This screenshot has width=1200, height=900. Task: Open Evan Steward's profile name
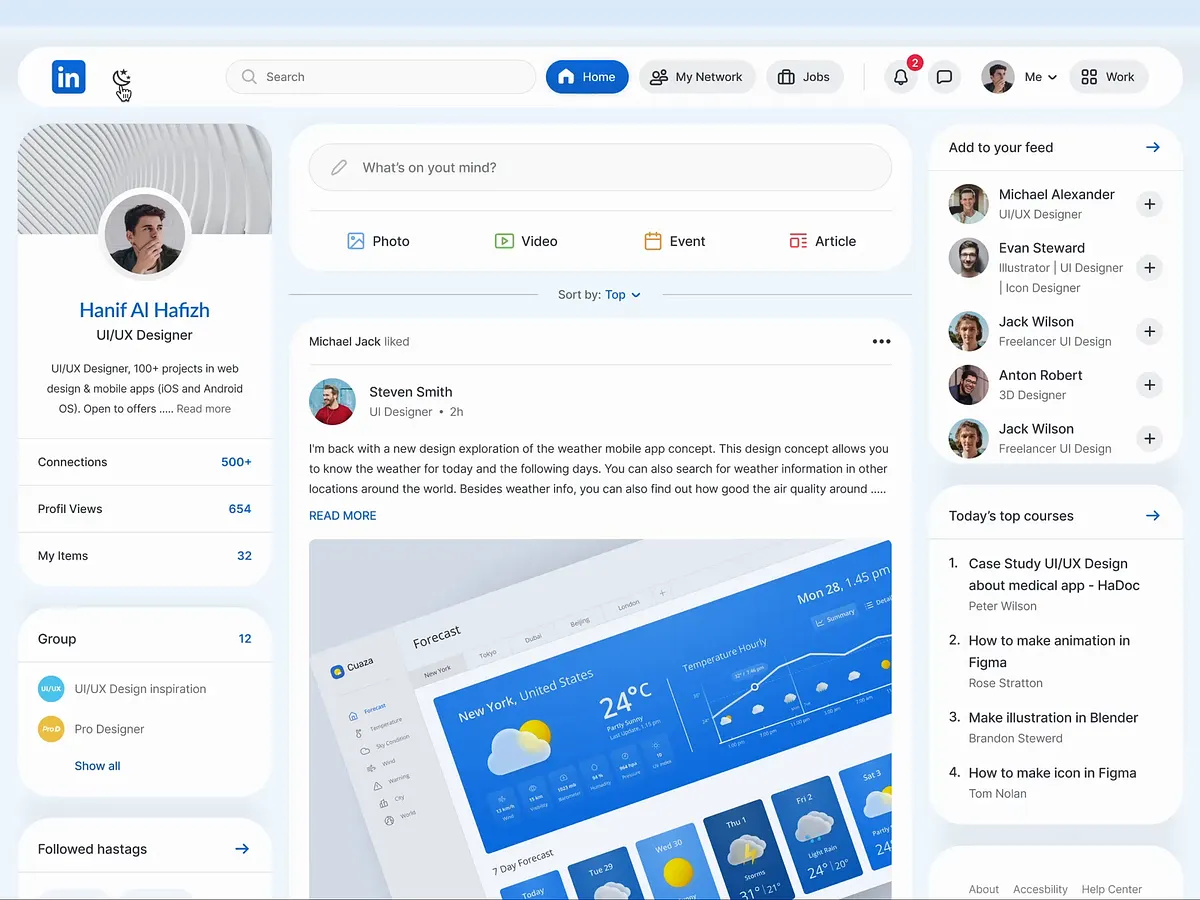click(1042, 248)
